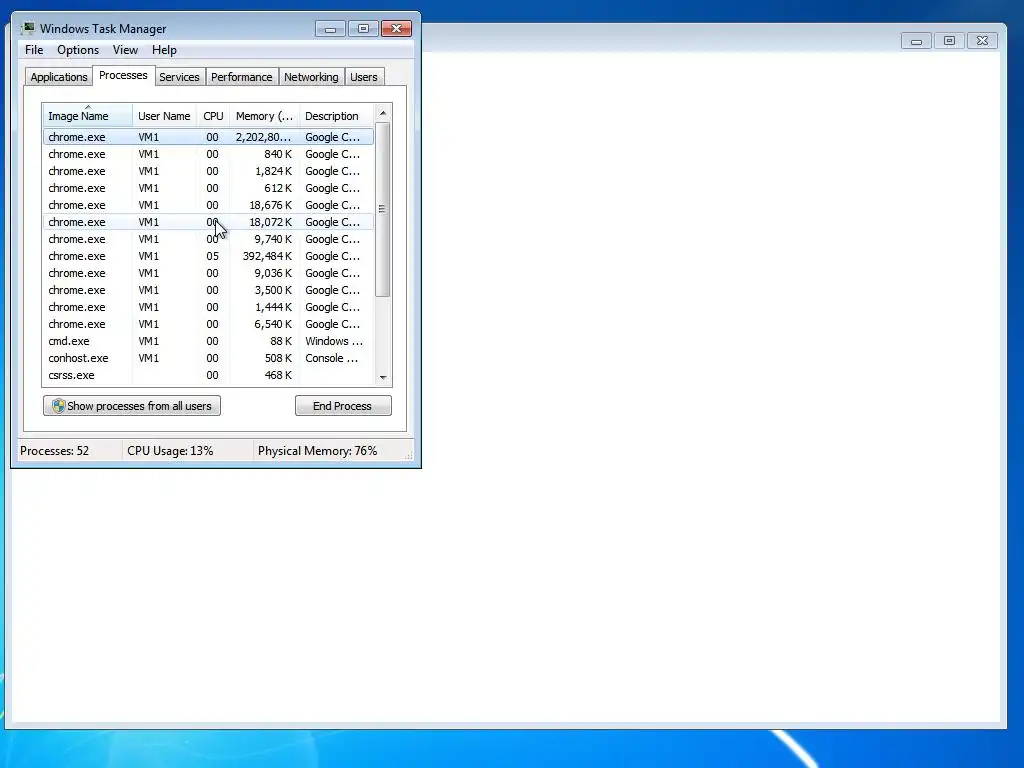
Task: Click the shield icon on Show processes button
Action: [58, 406]
